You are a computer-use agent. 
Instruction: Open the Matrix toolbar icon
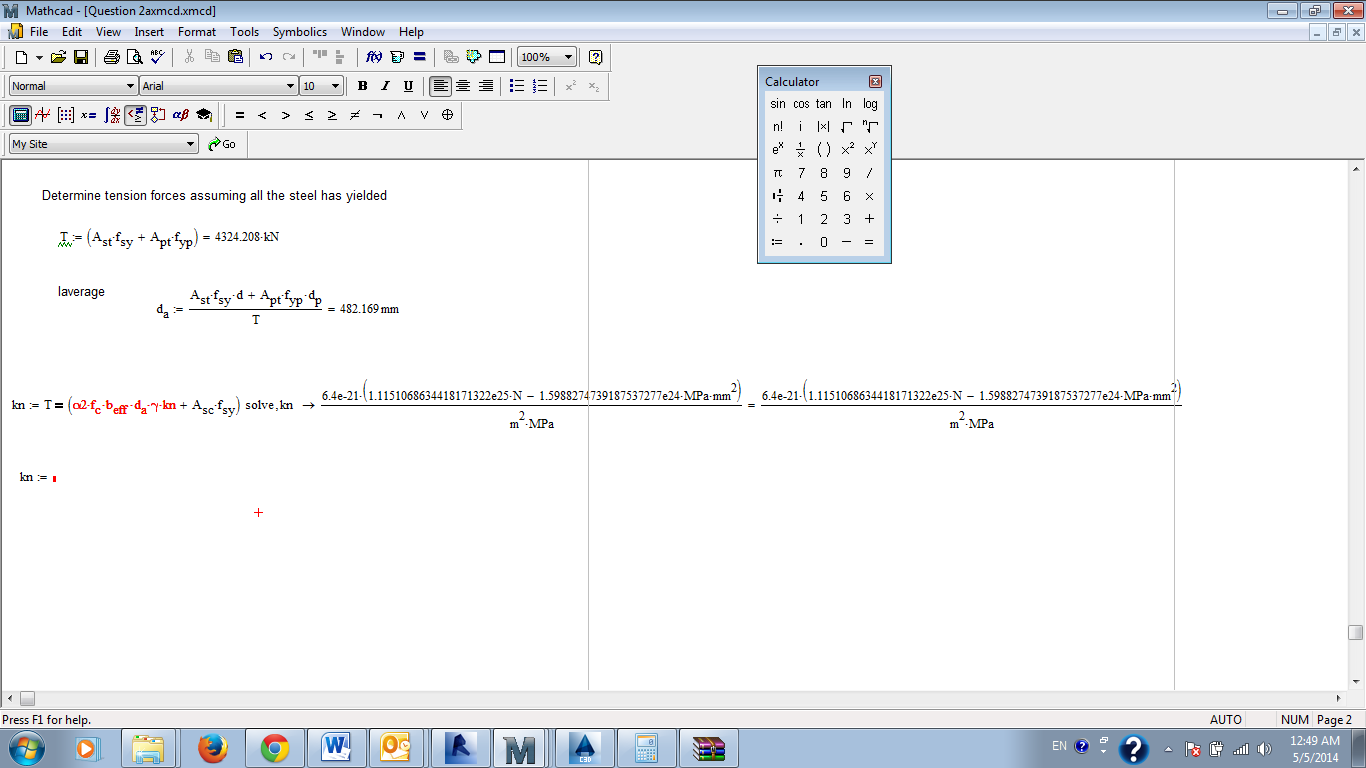66,115
